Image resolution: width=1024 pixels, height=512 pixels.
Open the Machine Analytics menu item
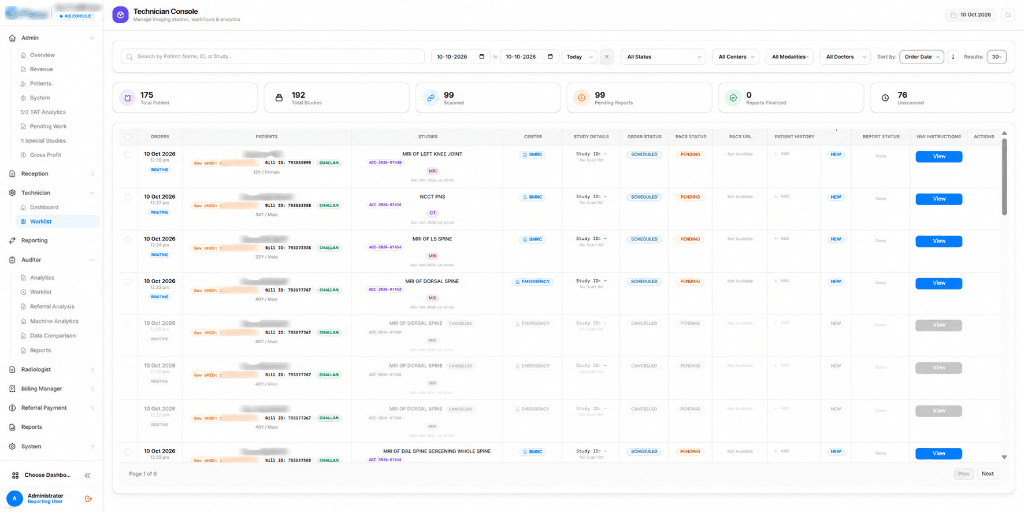coord(54,321)
